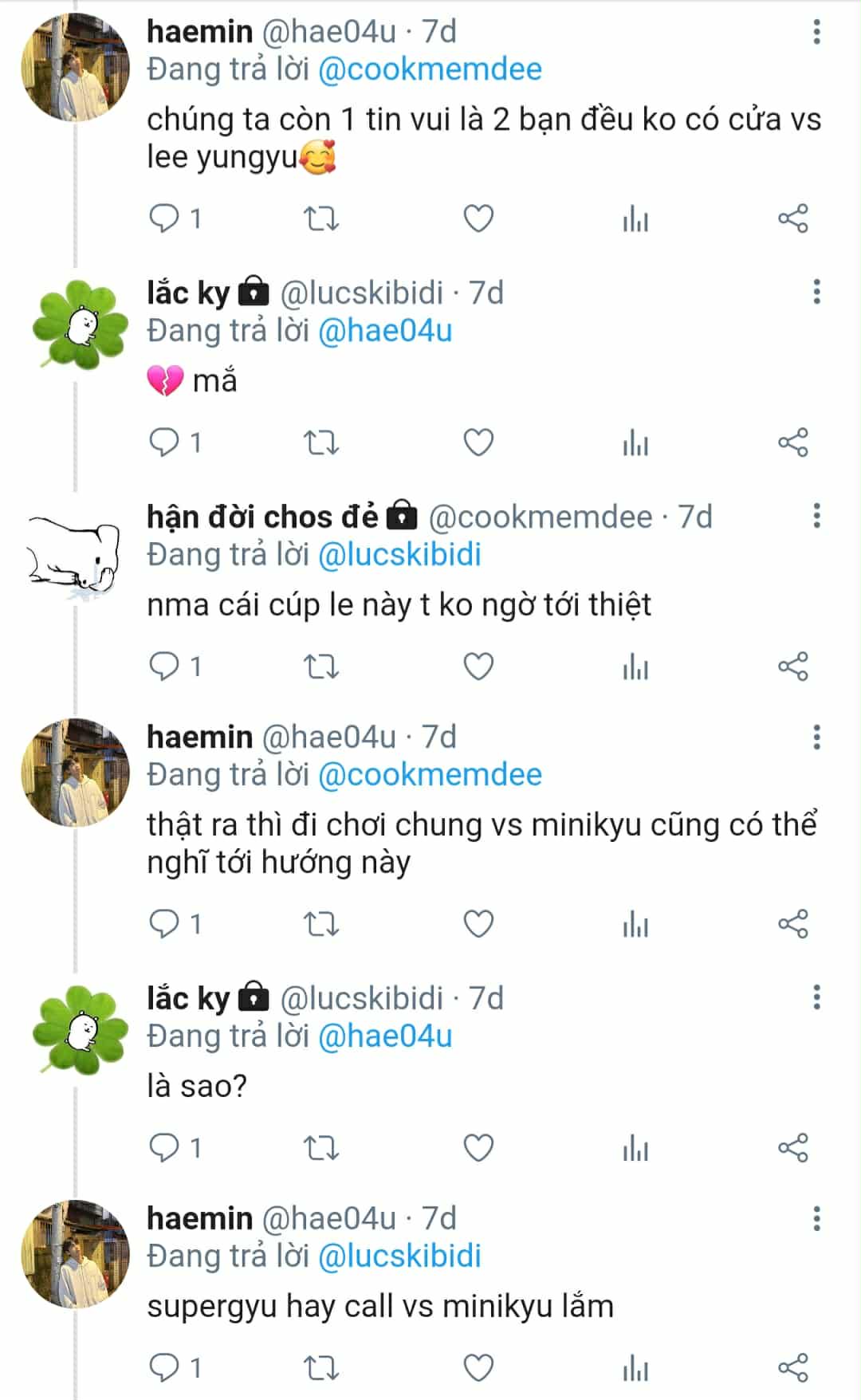Viewport: 861px width, 1400px height.
Task: Reply to haemin's lee yungyu tweet
Action: (x=165, y=218)
